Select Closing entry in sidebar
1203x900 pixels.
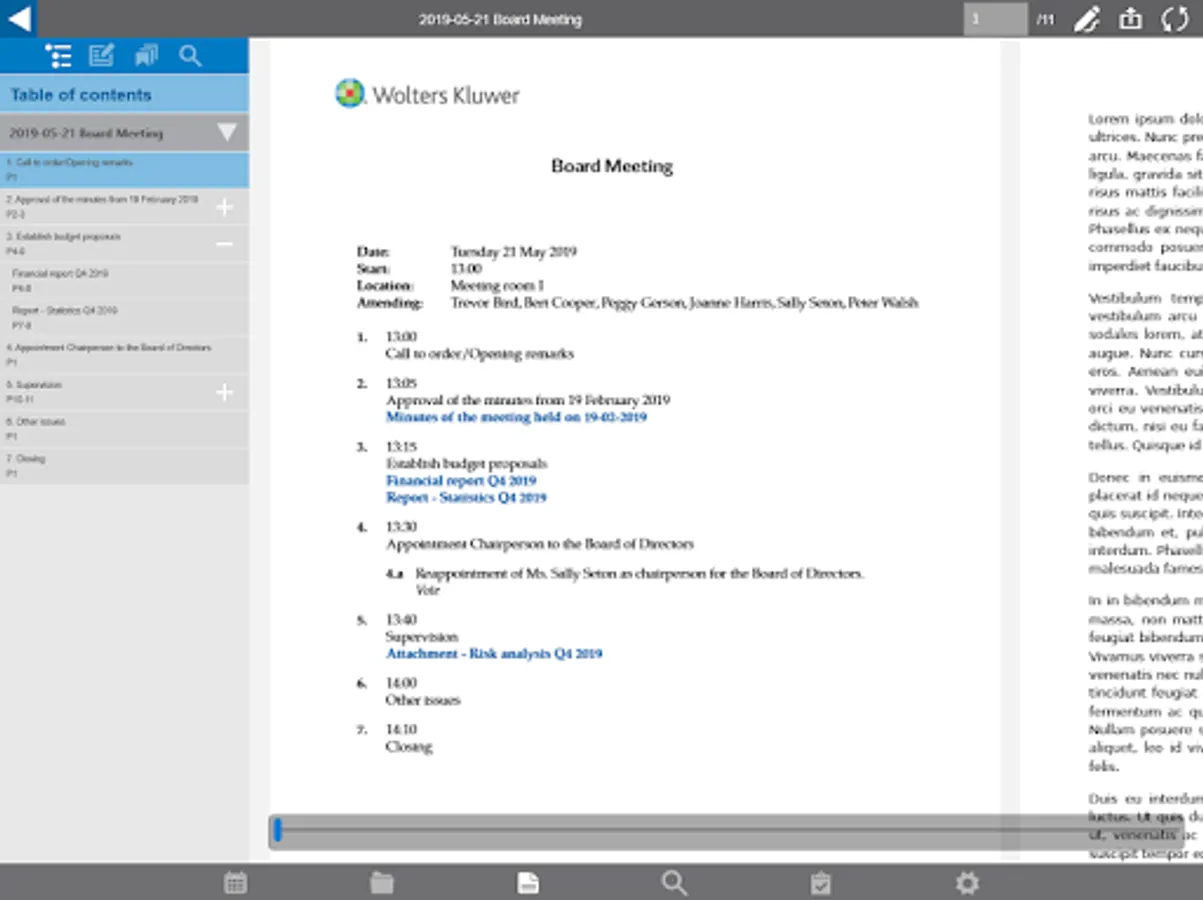pyautogui.click(x=124, y=466)
